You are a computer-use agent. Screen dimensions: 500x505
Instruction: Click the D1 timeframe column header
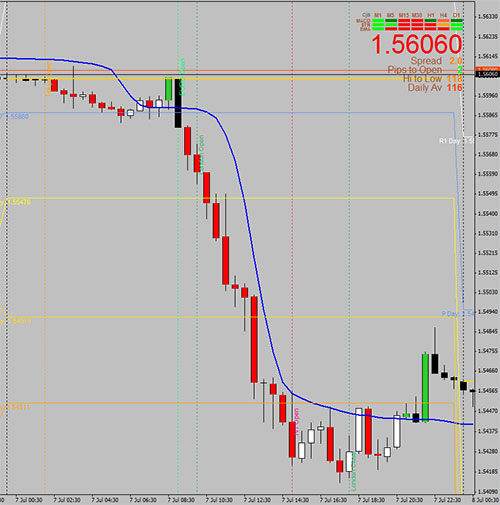coord(456,15)
